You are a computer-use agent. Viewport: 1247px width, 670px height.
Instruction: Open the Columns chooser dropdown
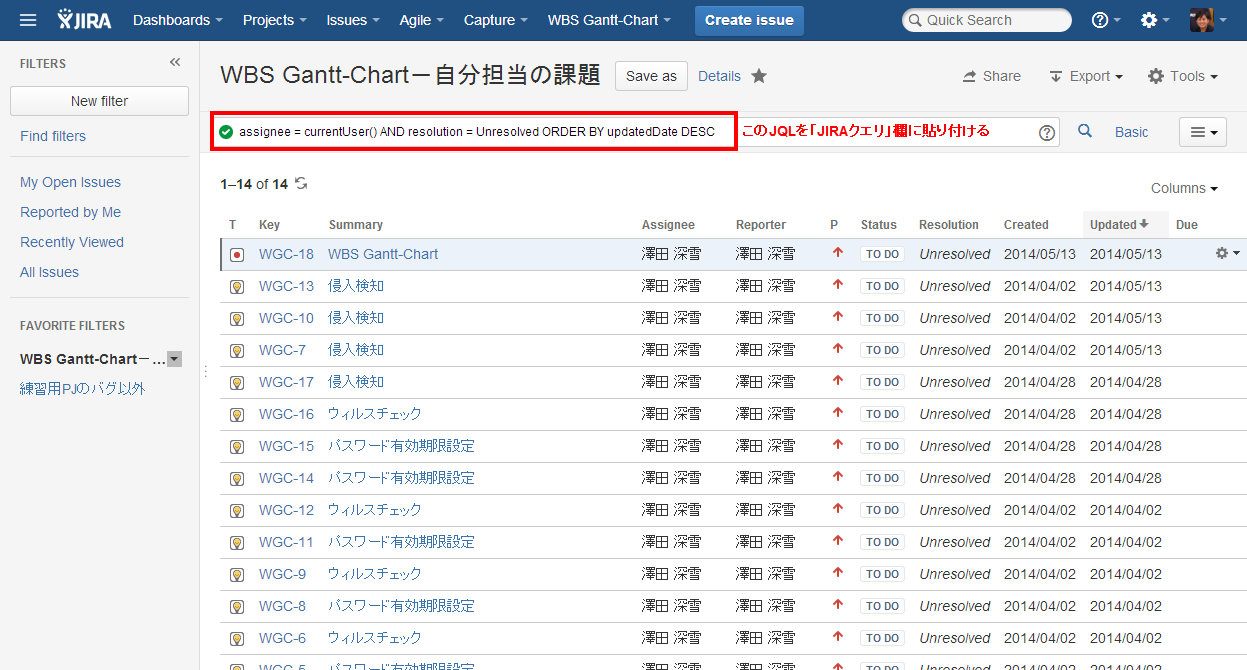(x=1184, y=188)
